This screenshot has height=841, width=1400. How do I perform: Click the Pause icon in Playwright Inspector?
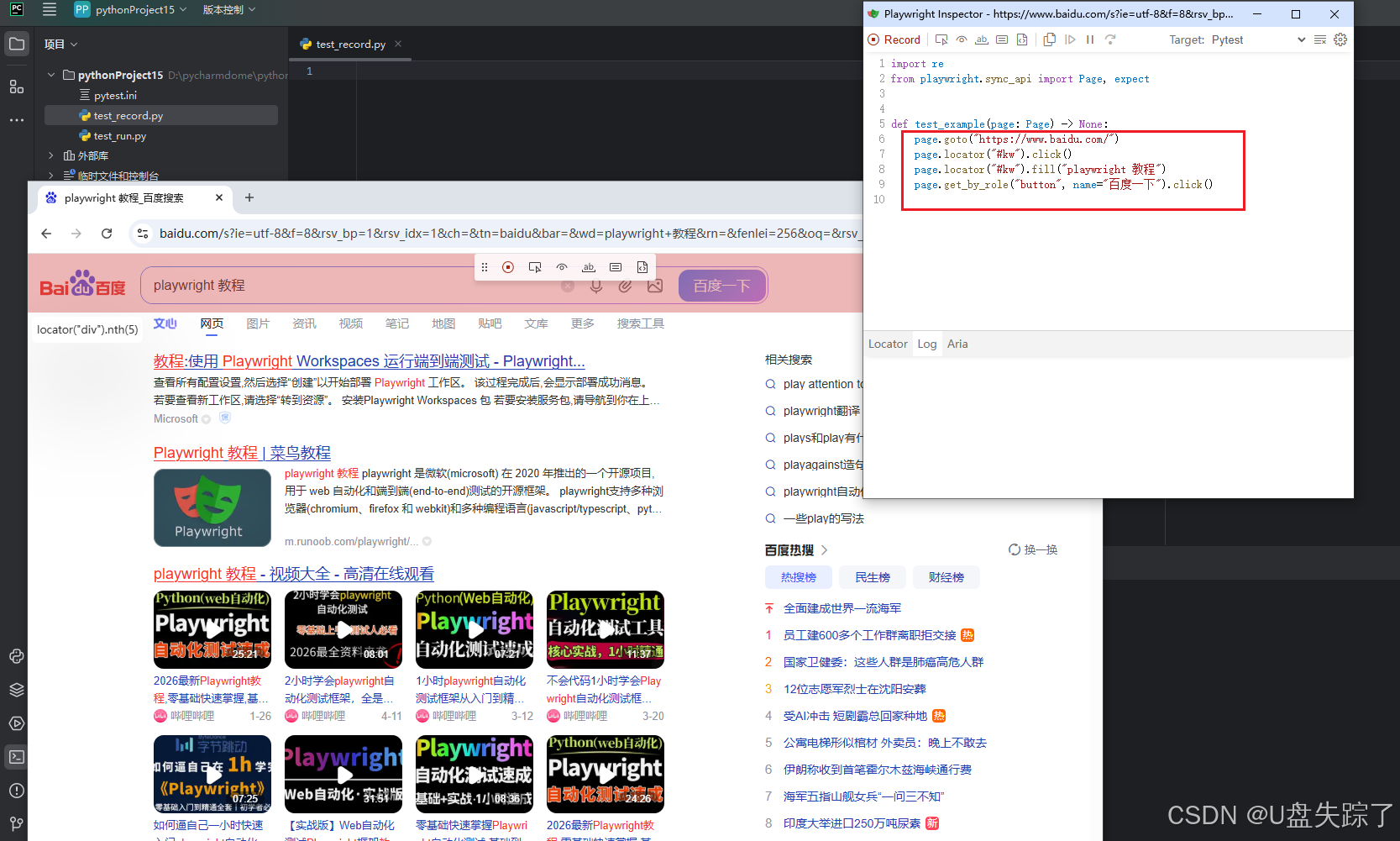pyautogui.click(x=1090, y=39)
